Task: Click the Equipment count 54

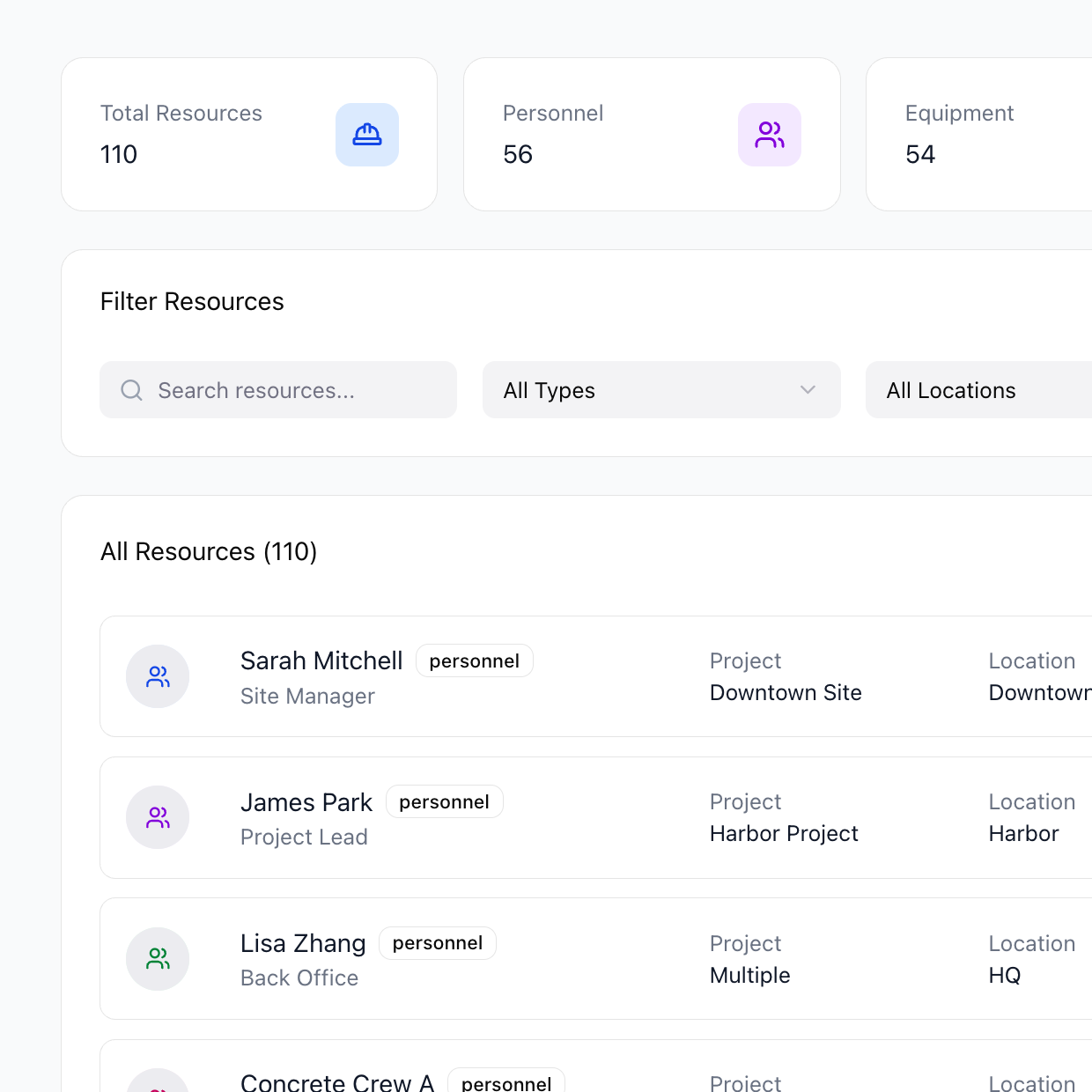Action: (920, 154)
